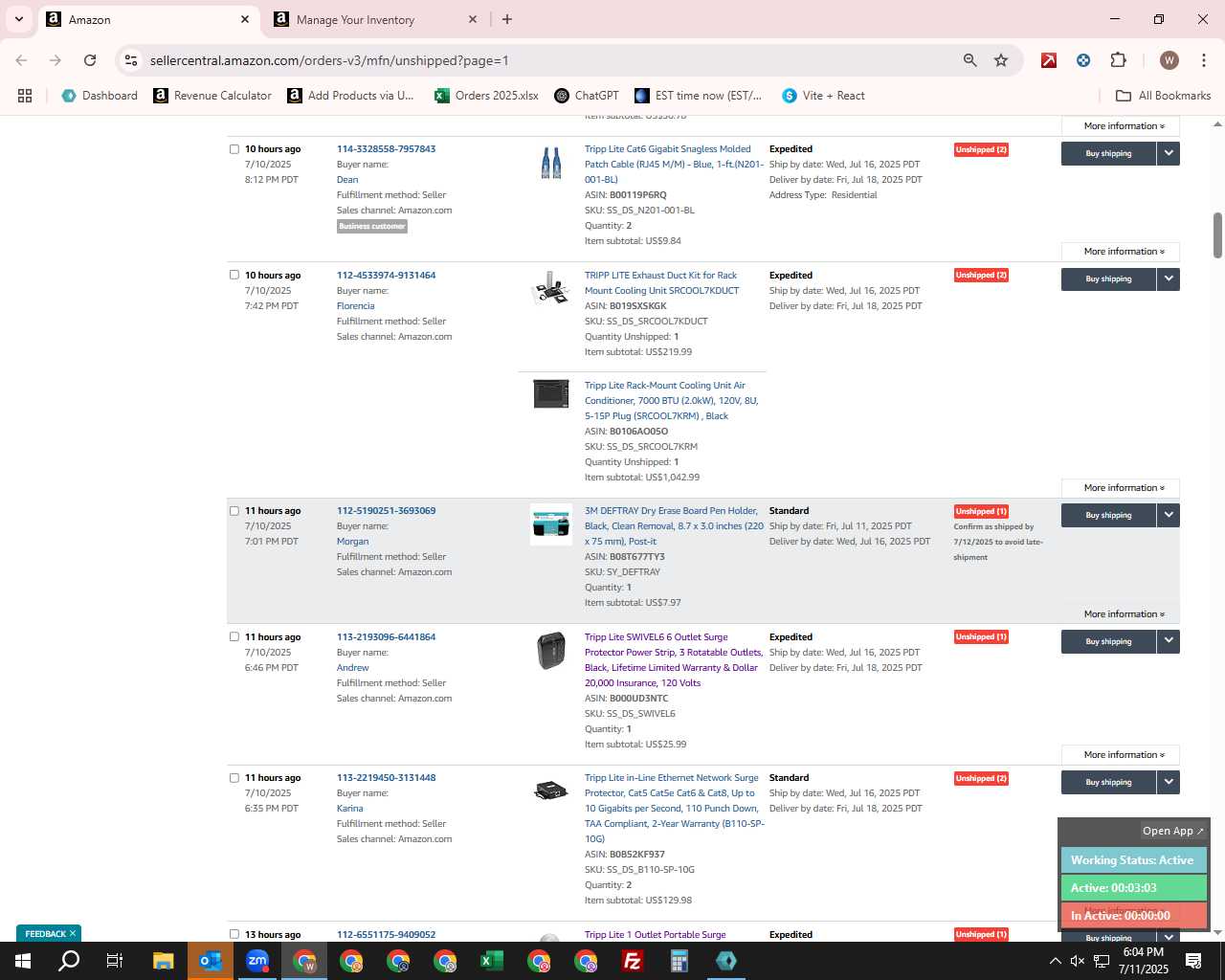Expand Buy shipping dropdown for 3M DEFTRAY order
Screen dimensions: 1225x980
[1169, 515]
